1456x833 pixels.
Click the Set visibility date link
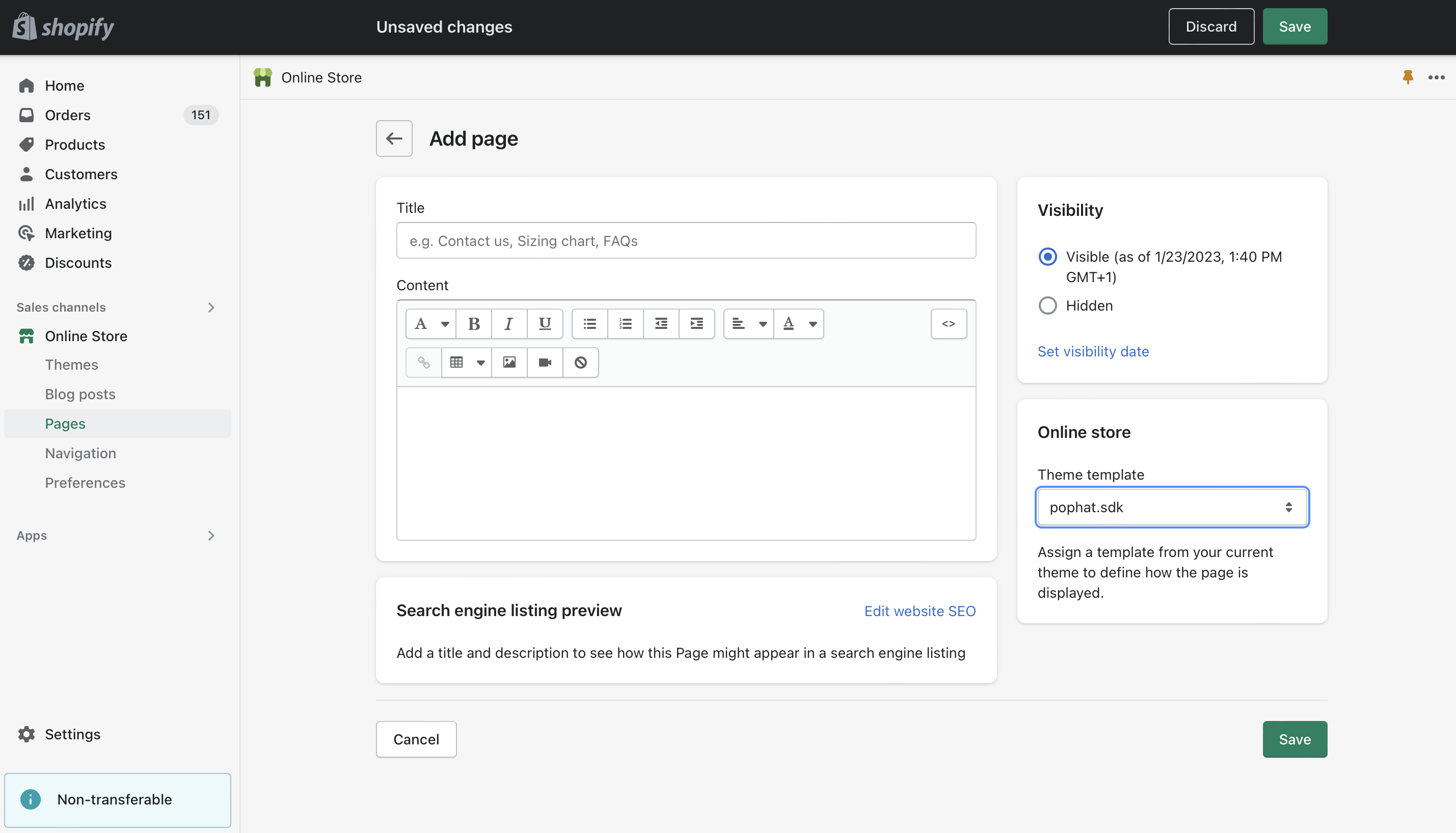click(1093, 351)
